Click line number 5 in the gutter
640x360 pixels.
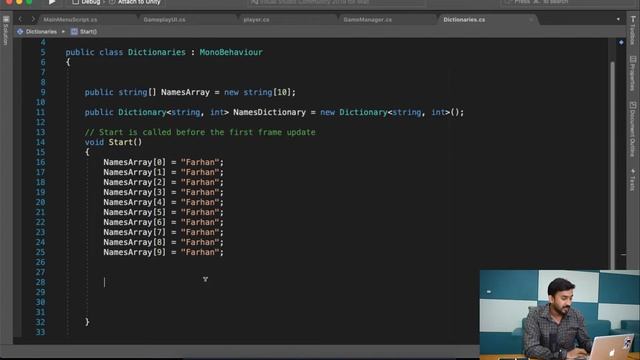43,52
